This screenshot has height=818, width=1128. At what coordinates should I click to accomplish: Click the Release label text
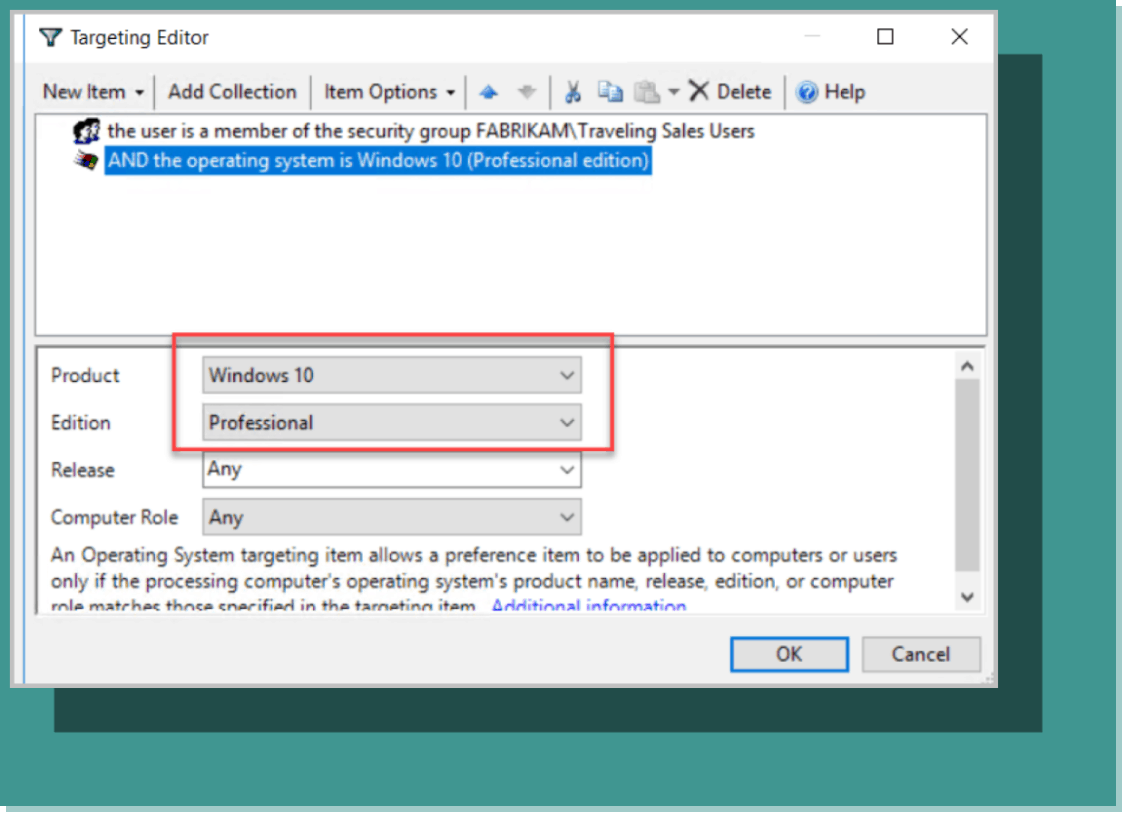tap(83, 471)
